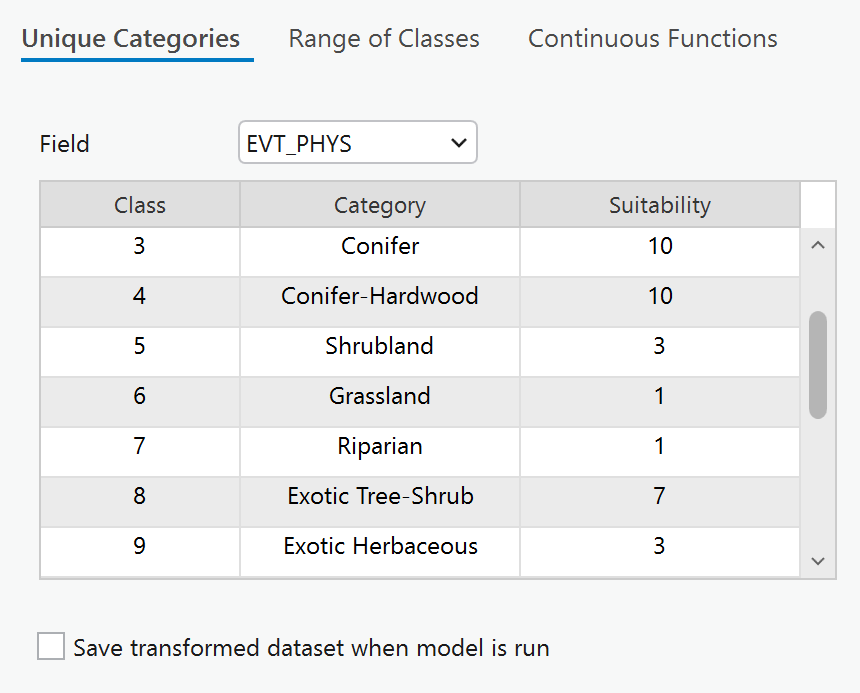Edit suitability value for Shrubland
This screenshot has height=693, width=860.
click(660, 346)
